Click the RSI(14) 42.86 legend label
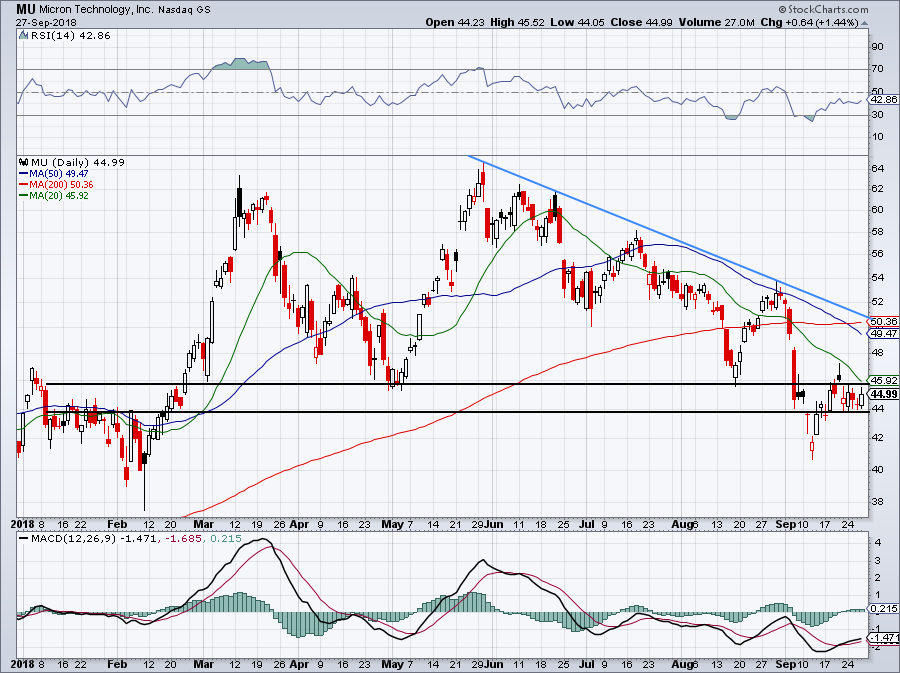Screen dimensions: 900x673 (70, 36)
